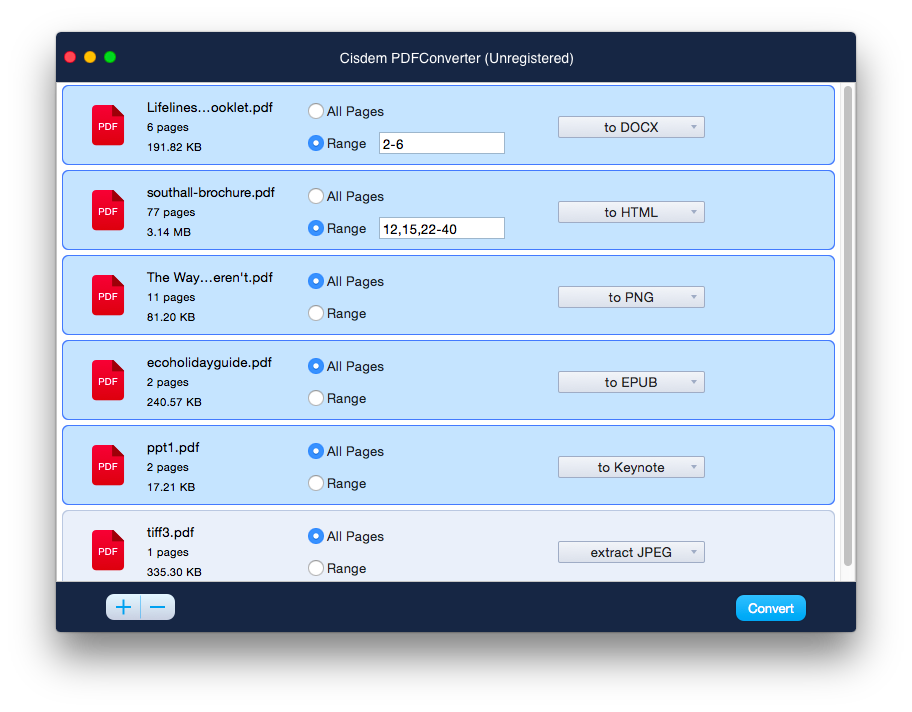Open the extract JPEG dropdown for tiff3.pdf

[631, 551]
